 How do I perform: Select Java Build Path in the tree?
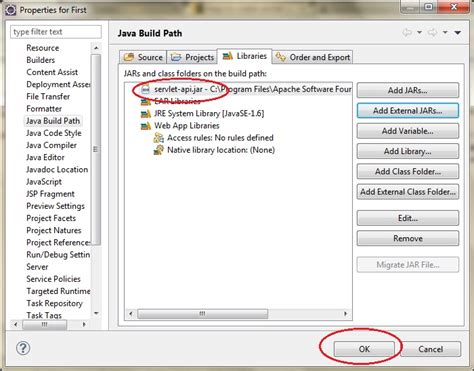[x=53, y=121]
